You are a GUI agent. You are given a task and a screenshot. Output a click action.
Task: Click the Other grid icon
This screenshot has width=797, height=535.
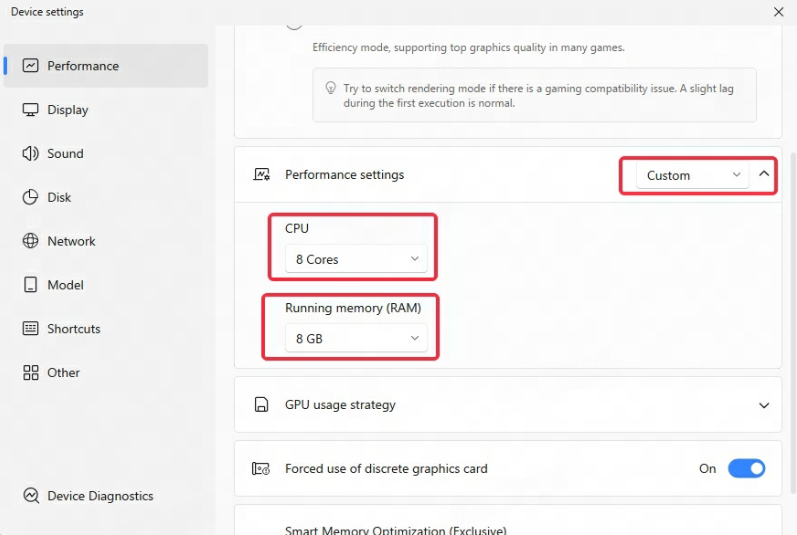(30, 372)
